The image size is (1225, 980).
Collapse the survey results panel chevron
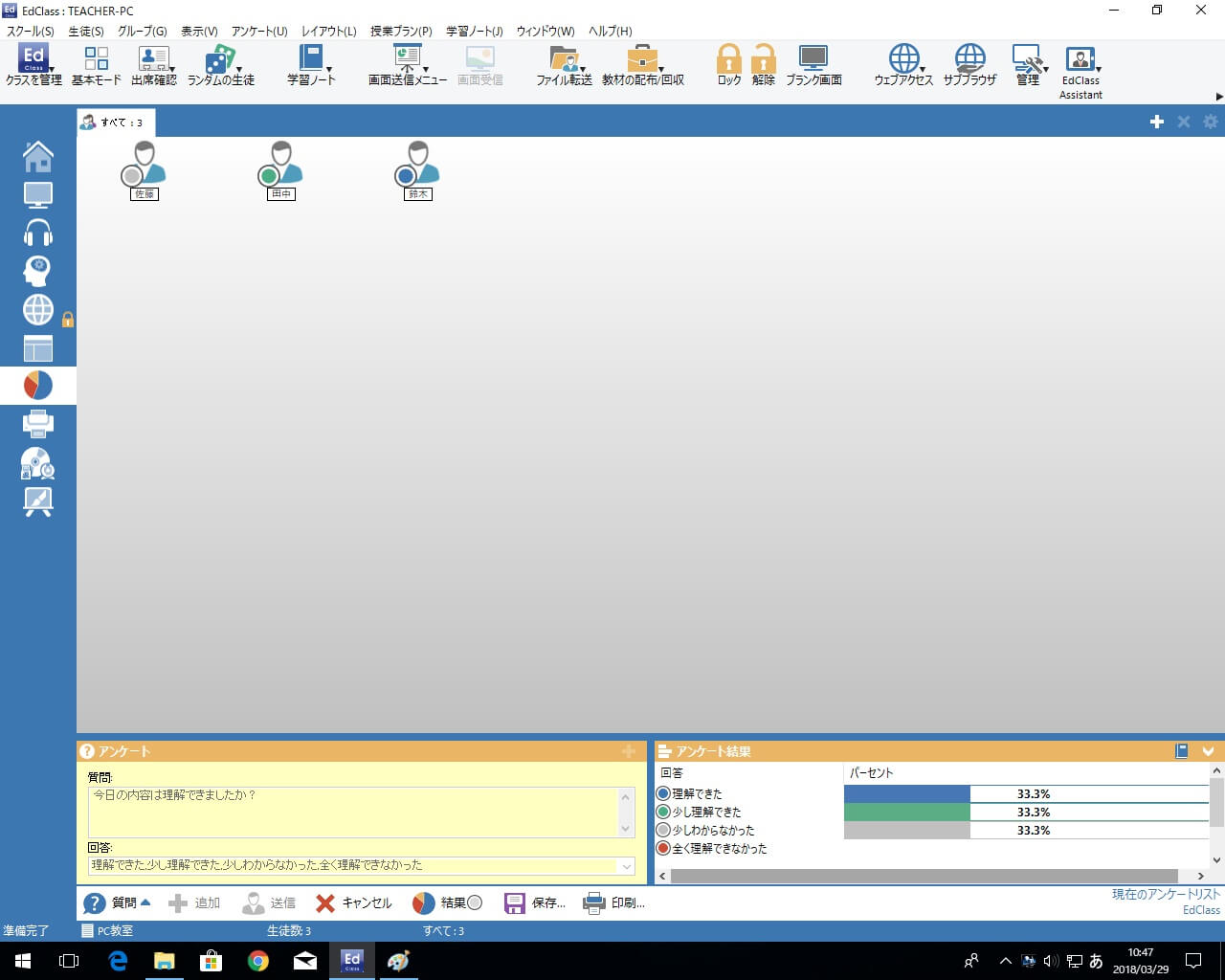click(x=1208, y=751)
